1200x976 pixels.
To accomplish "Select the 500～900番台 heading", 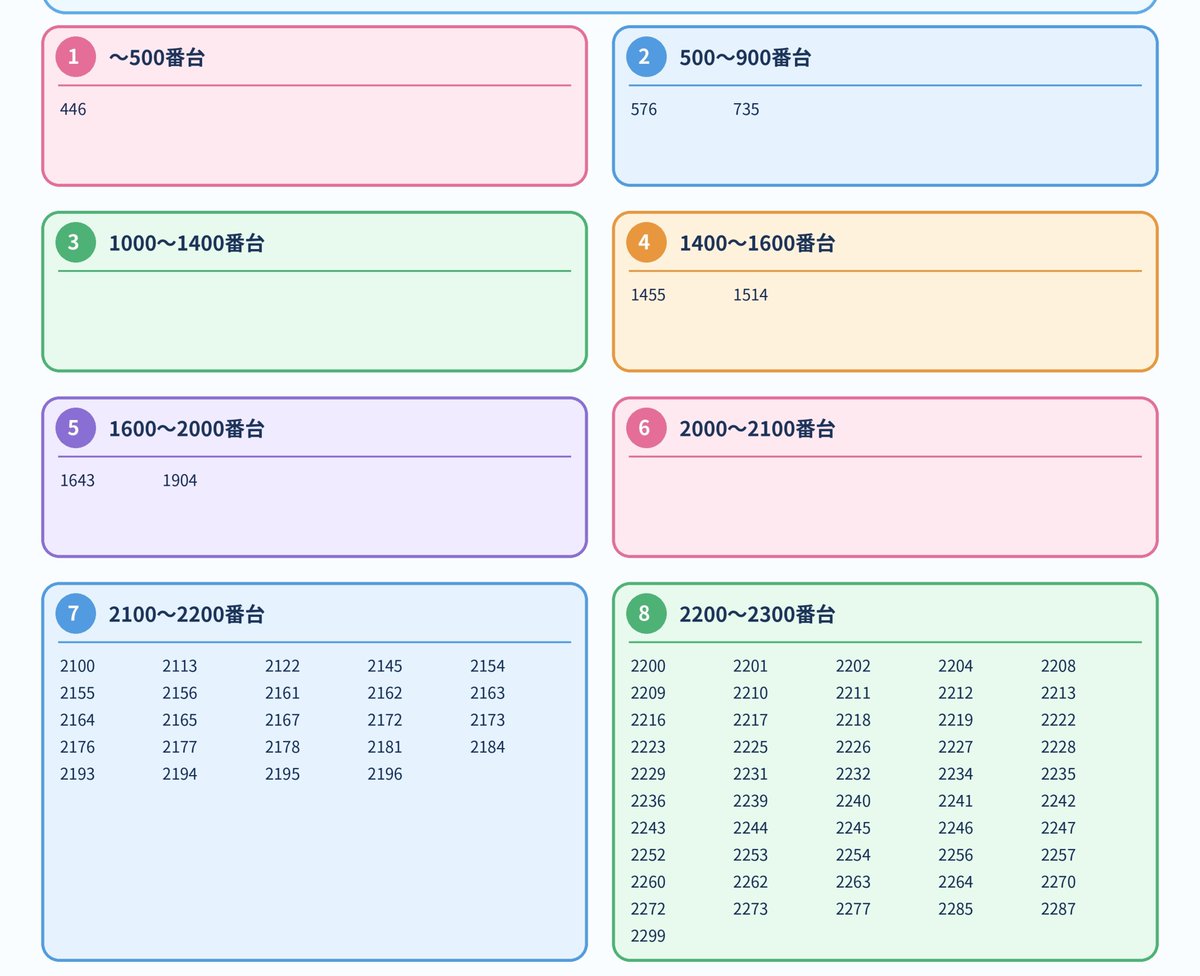I will (x=745, y=57).
